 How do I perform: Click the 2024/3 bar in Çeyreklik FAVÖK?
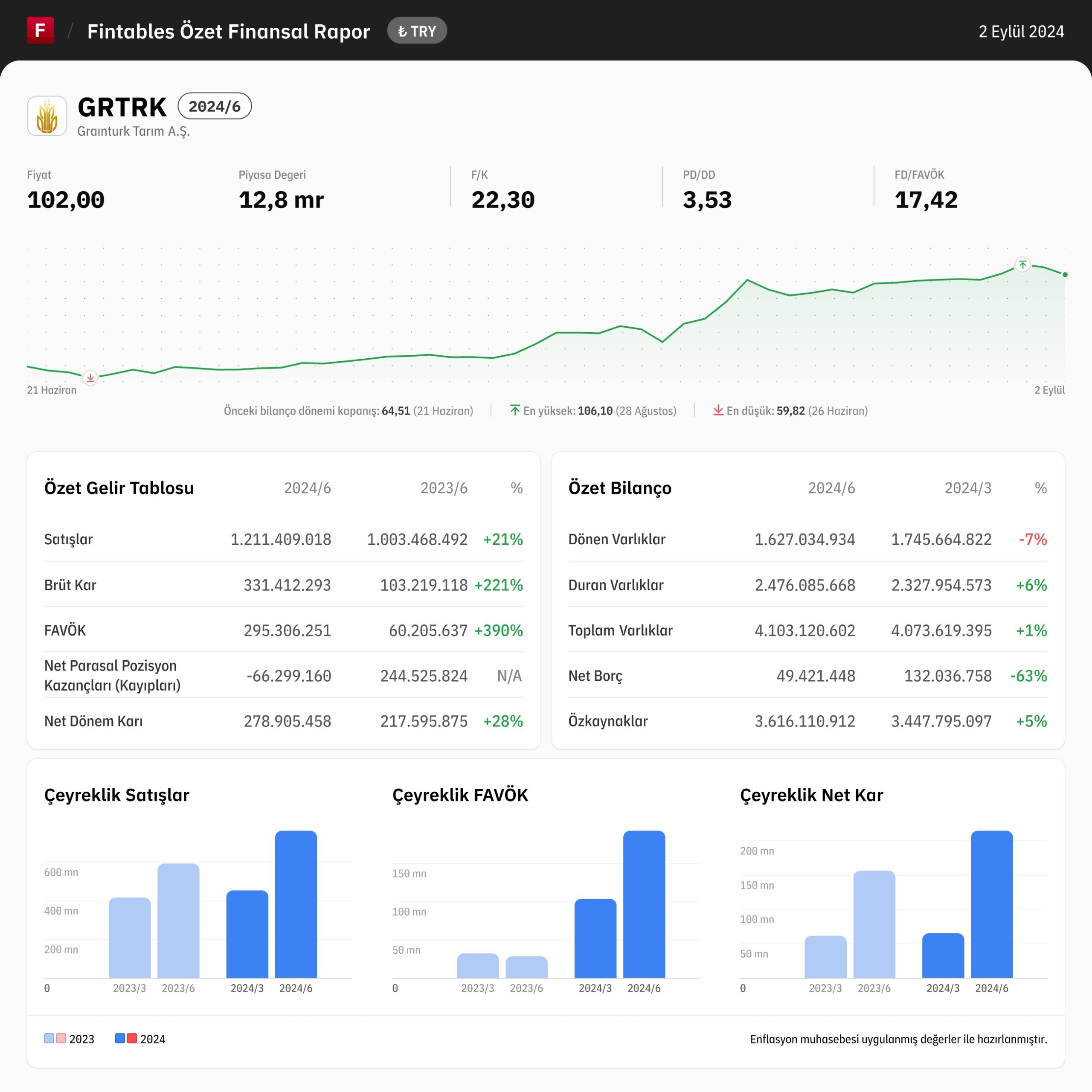coord(595,938)
